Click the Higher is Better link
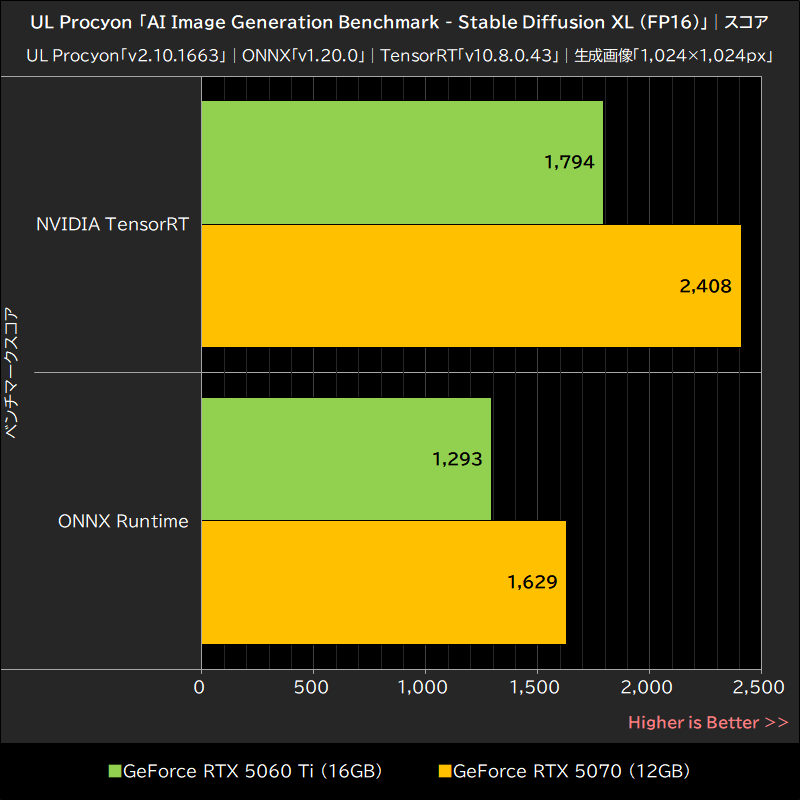Screen dimensions: 800x800 pos(707,722)
